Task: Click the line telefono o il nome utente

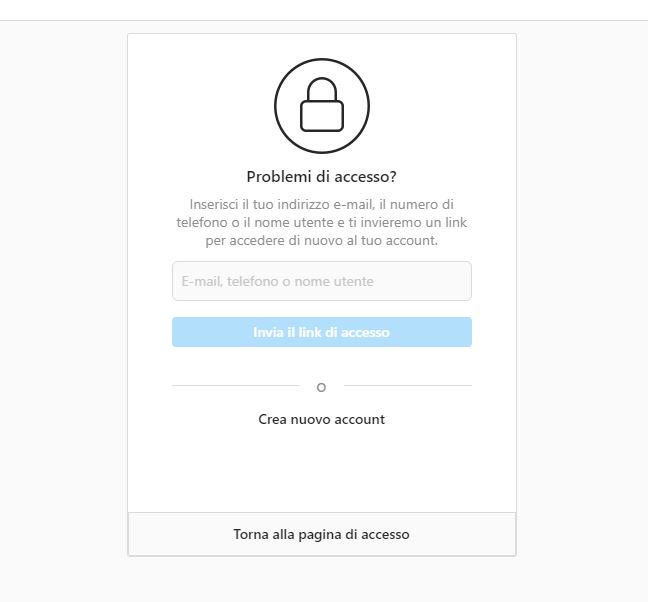Action: tap(322, 223)
